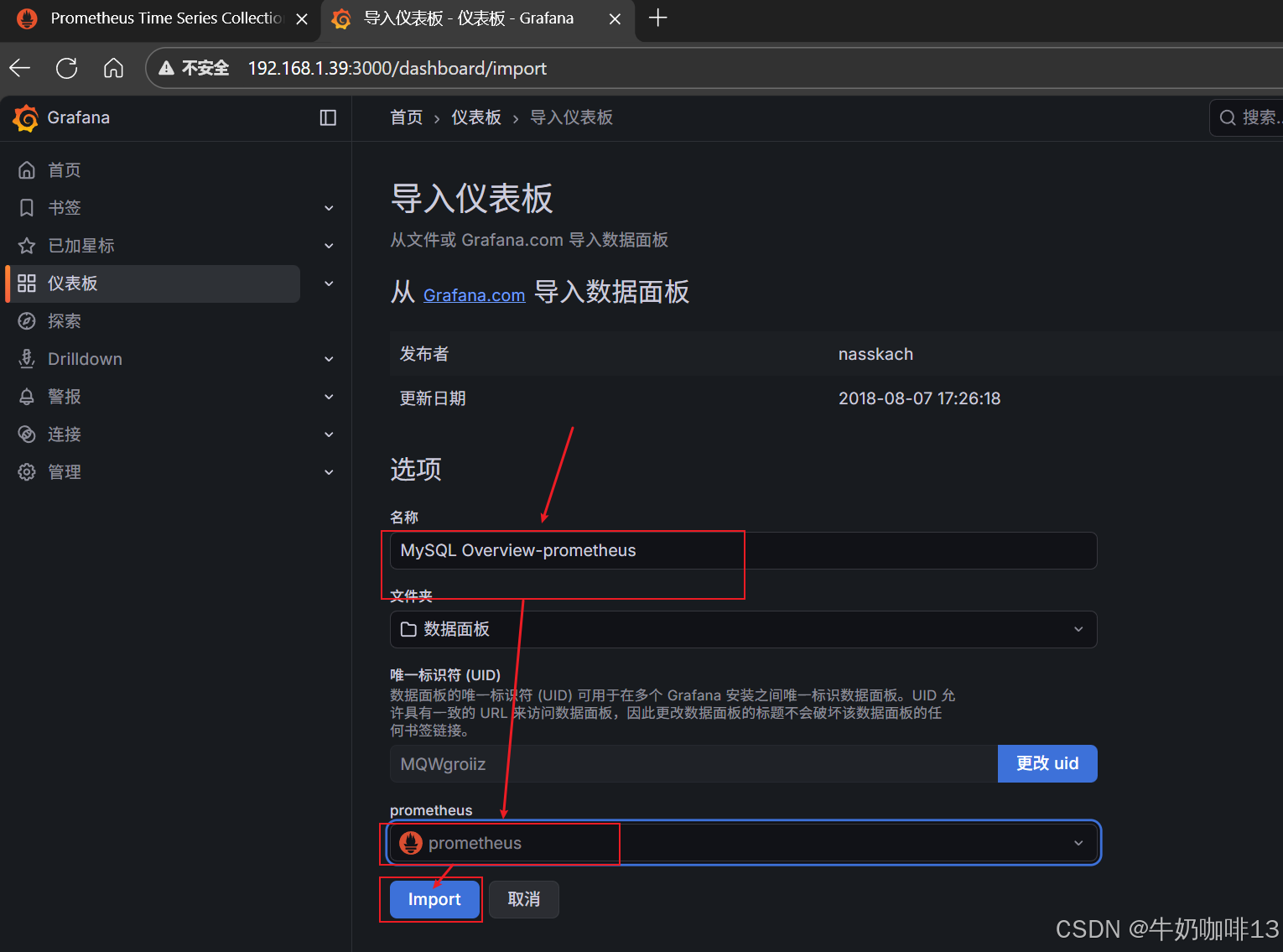1283x952 pixels.
Task: Click the bell icon beside 警报
Action: [x=27, y=397]
